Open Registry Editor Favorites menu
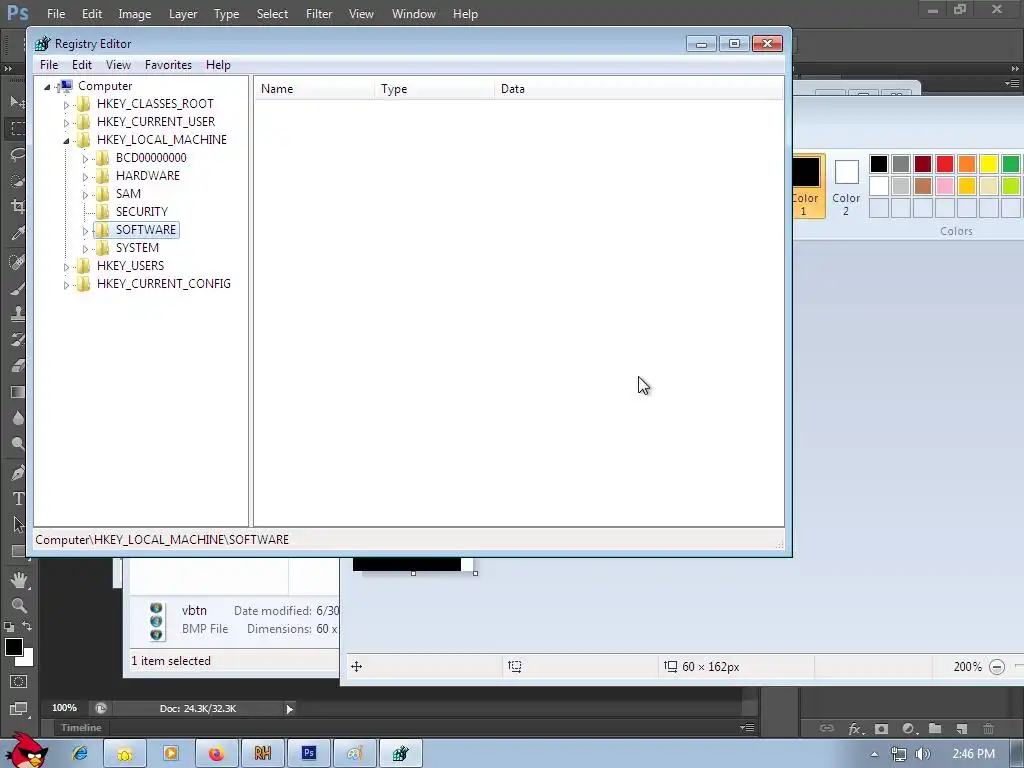The image size is (1024, 768). pyautogui.click(x=168, y=65)
